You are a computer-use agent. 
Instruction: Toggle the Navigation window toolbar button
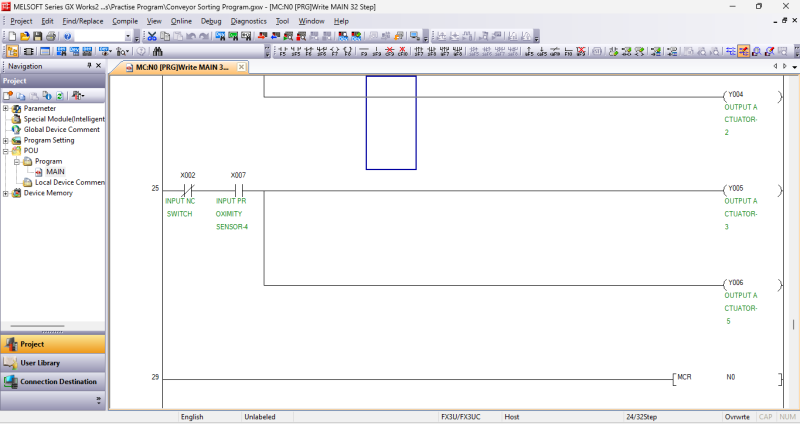[12, 51]
